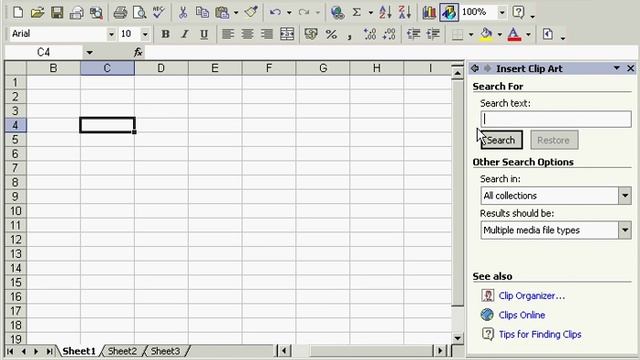Activate the Format Painter brush

click(x=251, y=13)
